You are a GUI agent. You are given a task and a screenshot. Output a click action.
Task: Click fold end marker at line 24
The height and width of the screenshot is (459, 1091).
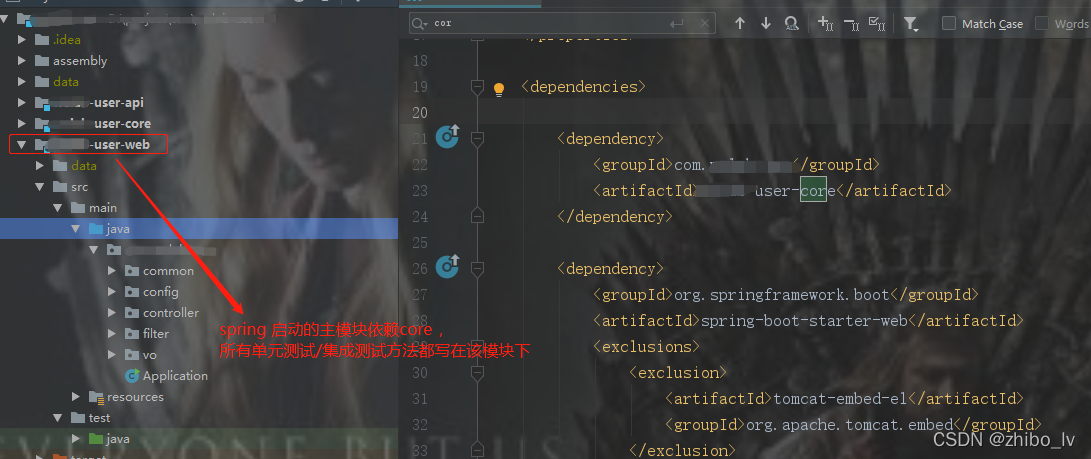[x=477, y=217]
